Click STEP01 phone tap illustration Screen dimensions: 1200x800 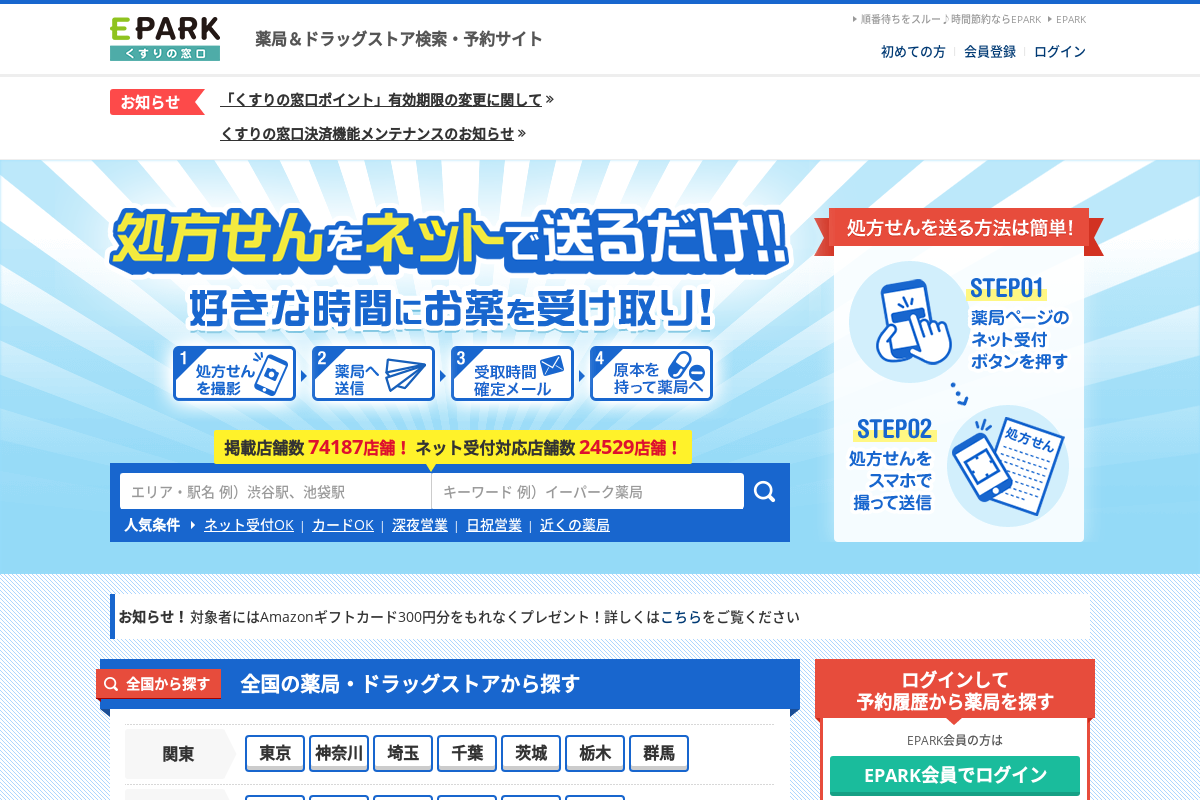tap(909, 323)
